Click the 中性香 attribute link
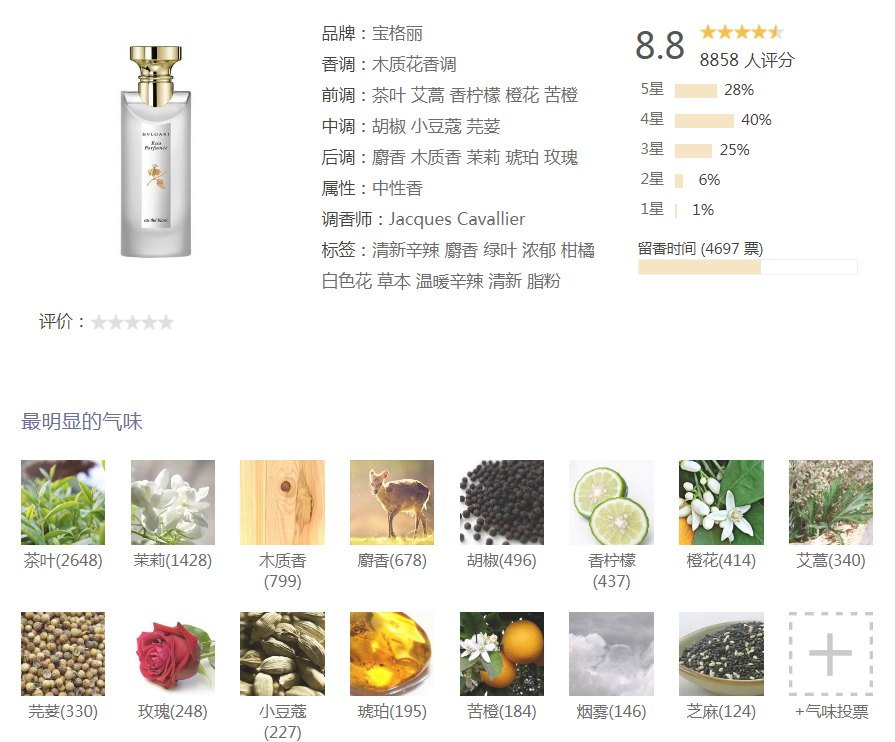Image resolution: width=895 pixels, height=742 pixels. coord(397,188)
